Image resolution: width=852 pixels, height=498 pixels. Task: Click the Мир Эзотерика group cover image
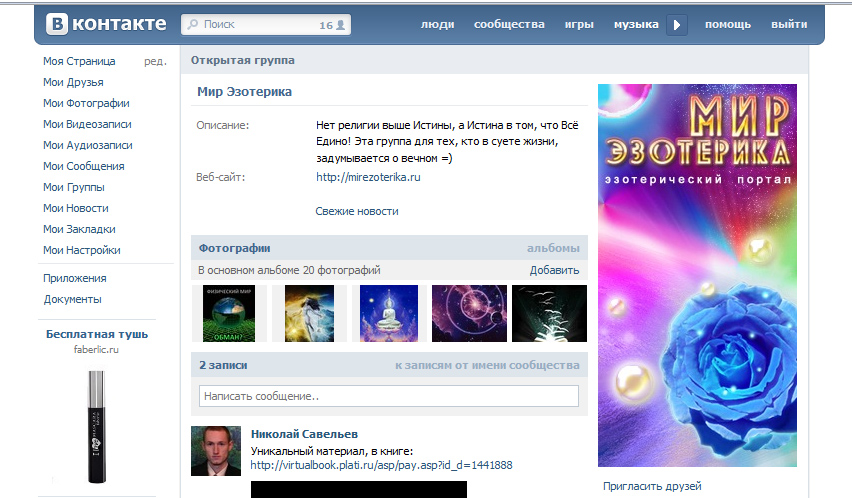click(697, 275)
